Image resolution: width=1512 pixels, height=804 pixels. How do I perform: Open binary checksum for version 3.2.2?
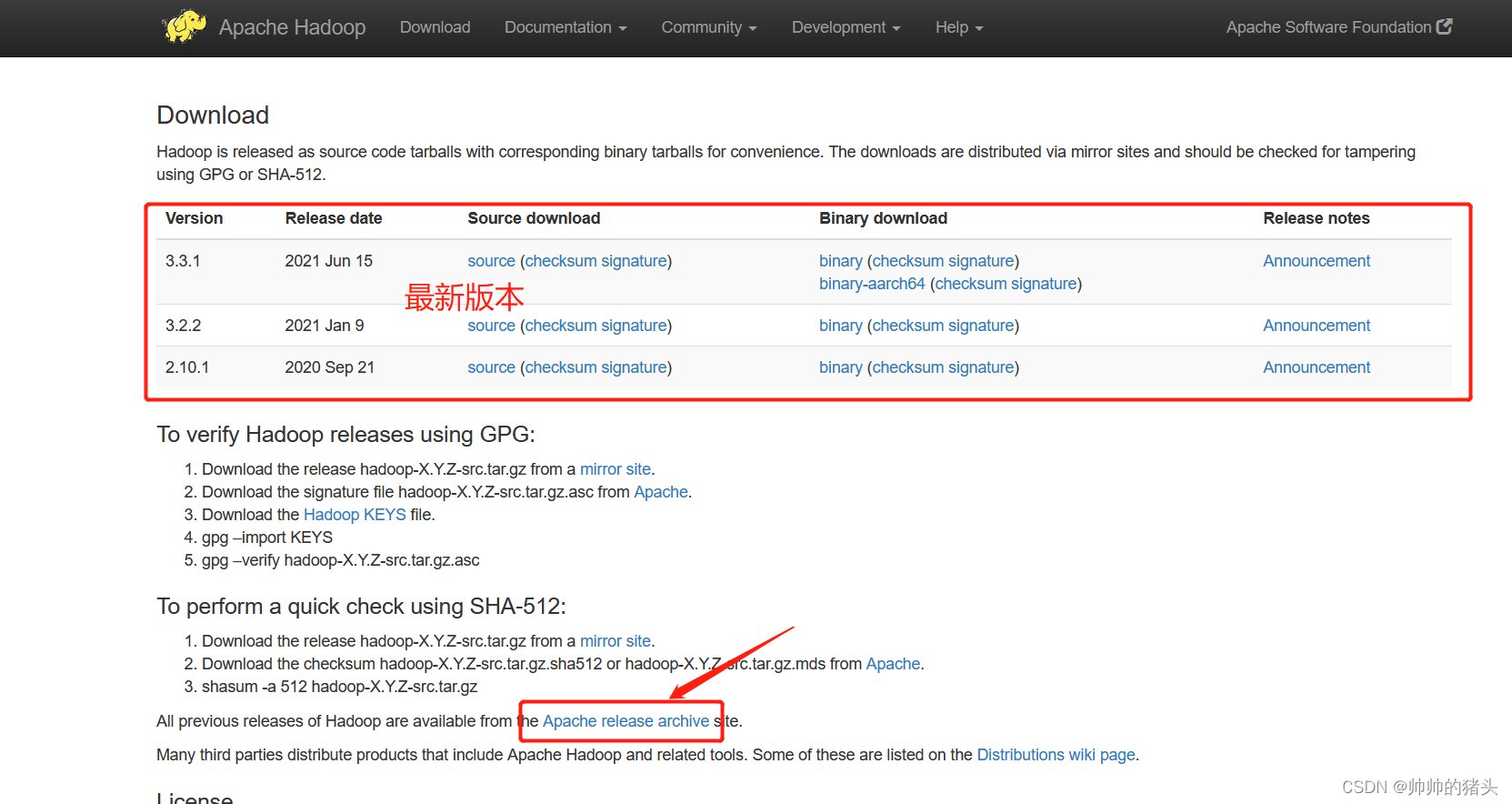pos(907,326)
